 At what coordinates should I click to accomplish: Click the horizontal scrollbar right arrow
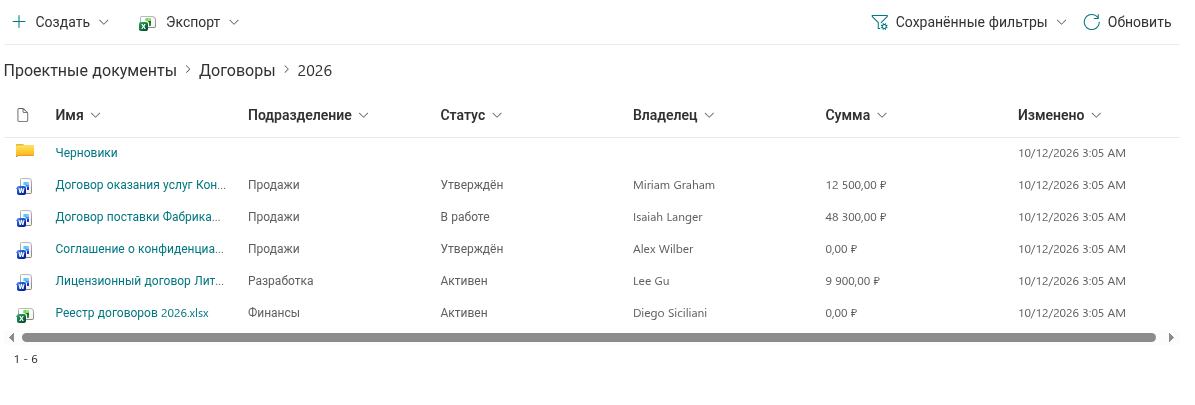click(1171, 337)
